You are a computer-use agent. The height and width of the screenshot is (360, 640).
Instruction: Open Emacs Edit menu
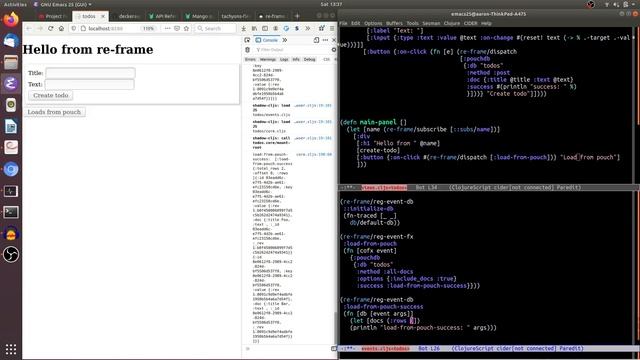(356, 23)
